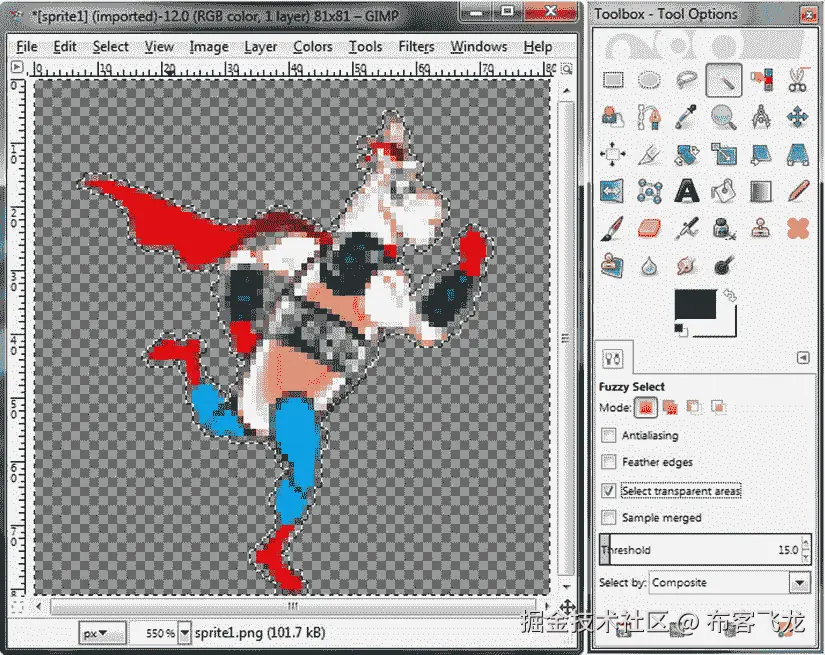Image resolution: width=825 pixels, height=655 pixels.
Task: Click the Tool Options panel menu arrow
Action: (x=803, y=357)
